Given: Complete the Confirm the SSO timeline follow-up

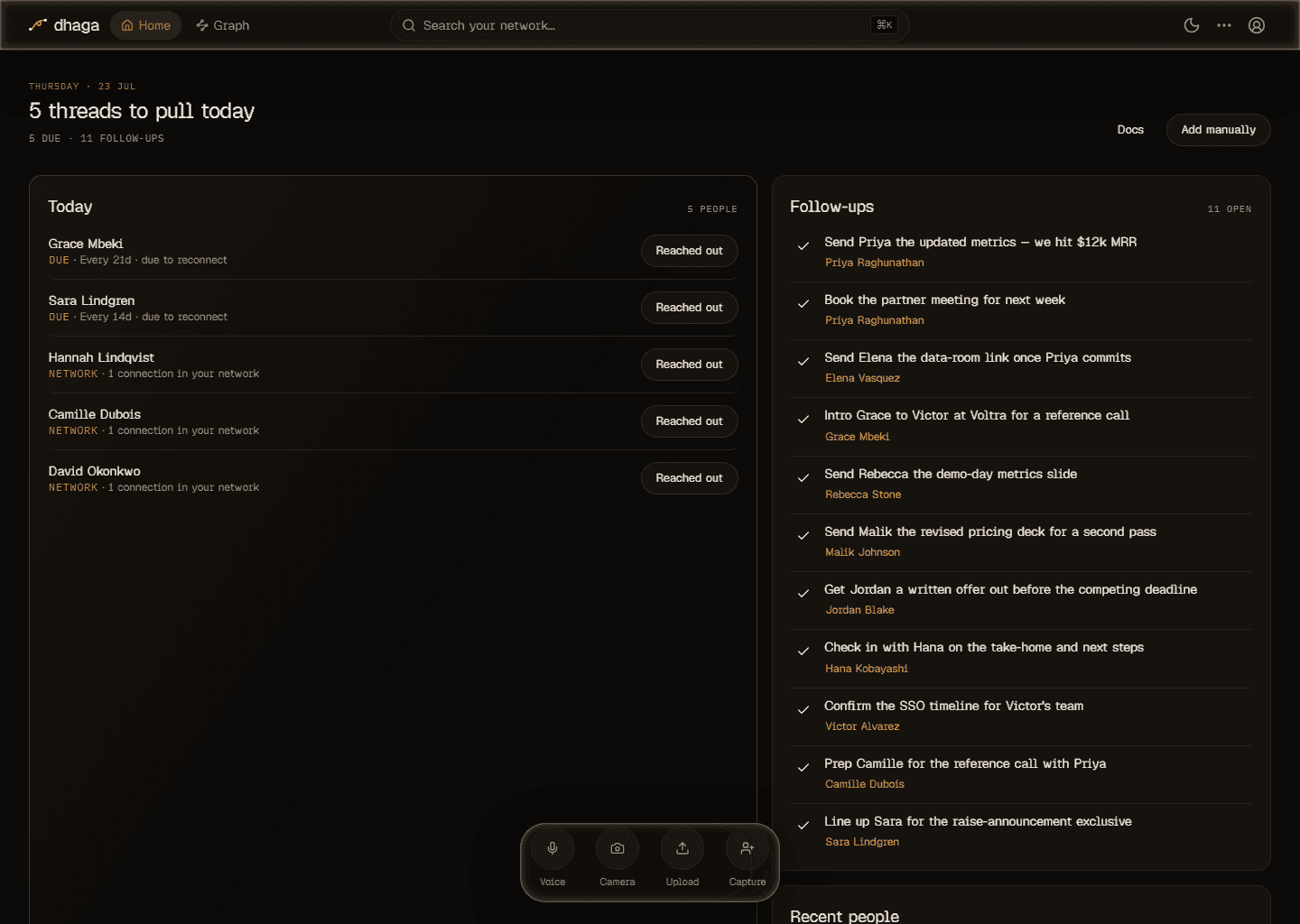Looking at the screenshot, I should click(803, 710).
